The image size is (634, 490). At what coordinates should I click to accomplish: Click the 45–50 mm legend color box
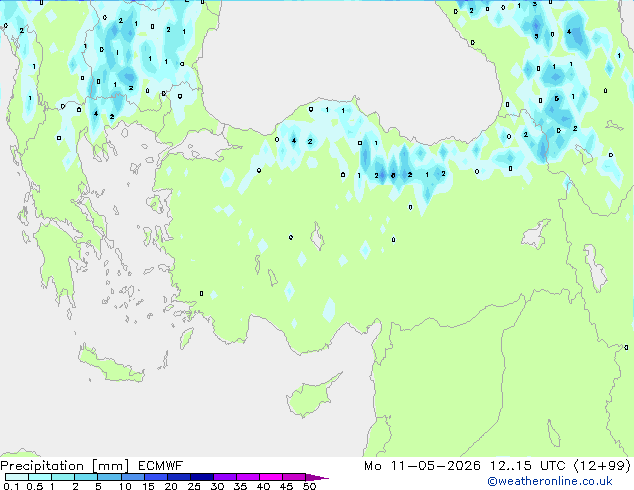(294, 477)
